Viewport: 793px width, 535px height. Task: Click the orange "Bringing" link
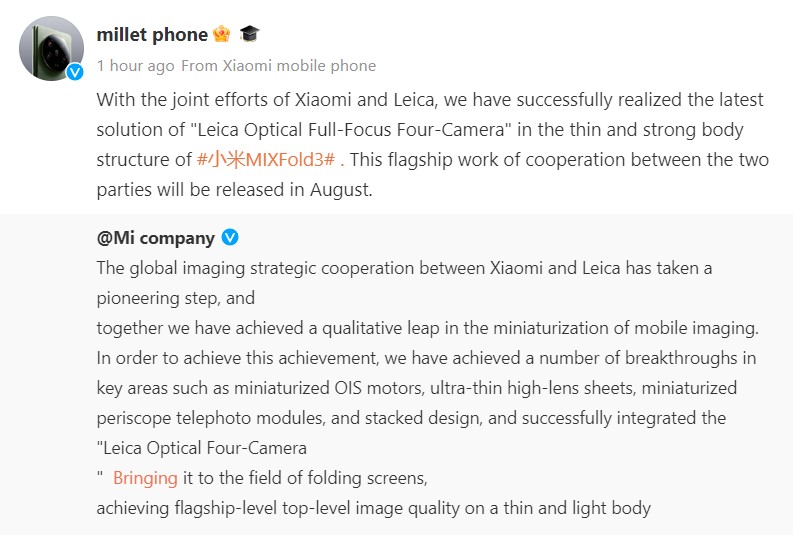point(145,478)
